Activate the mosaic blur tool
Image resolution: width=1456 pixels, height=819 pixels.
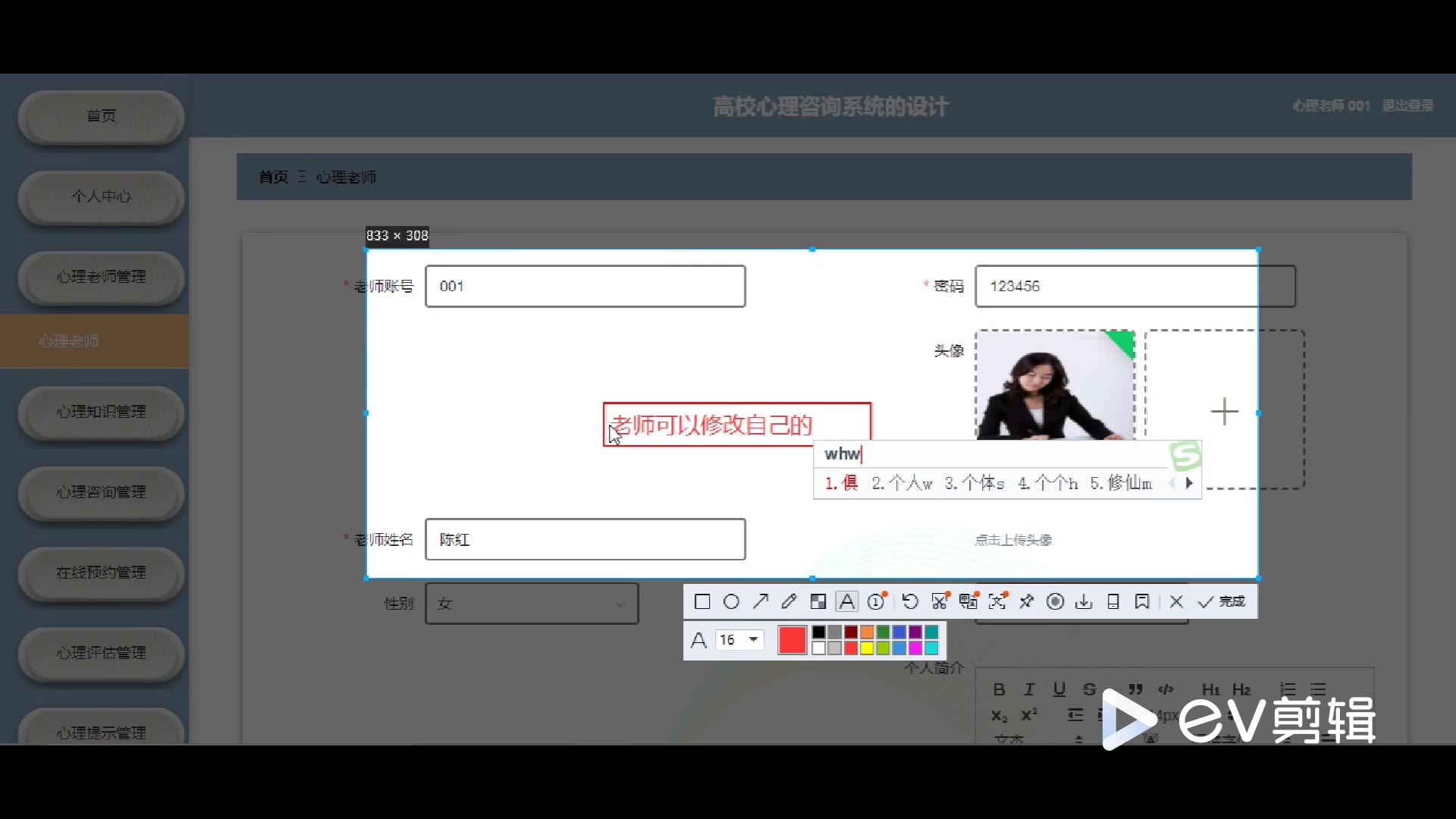(818, 602)
